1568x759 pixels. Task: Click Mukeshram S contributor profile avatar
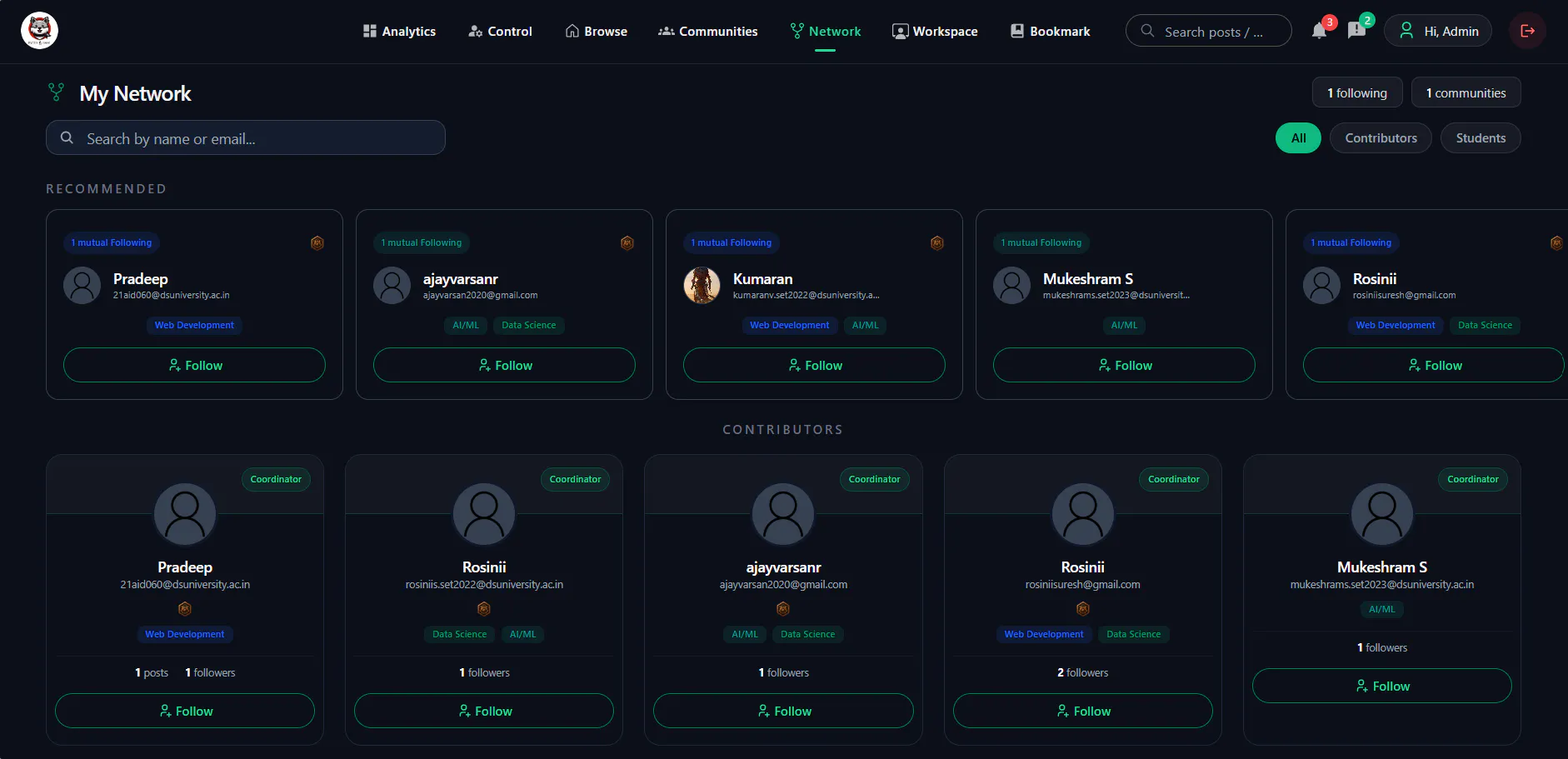coord(1382,514)
